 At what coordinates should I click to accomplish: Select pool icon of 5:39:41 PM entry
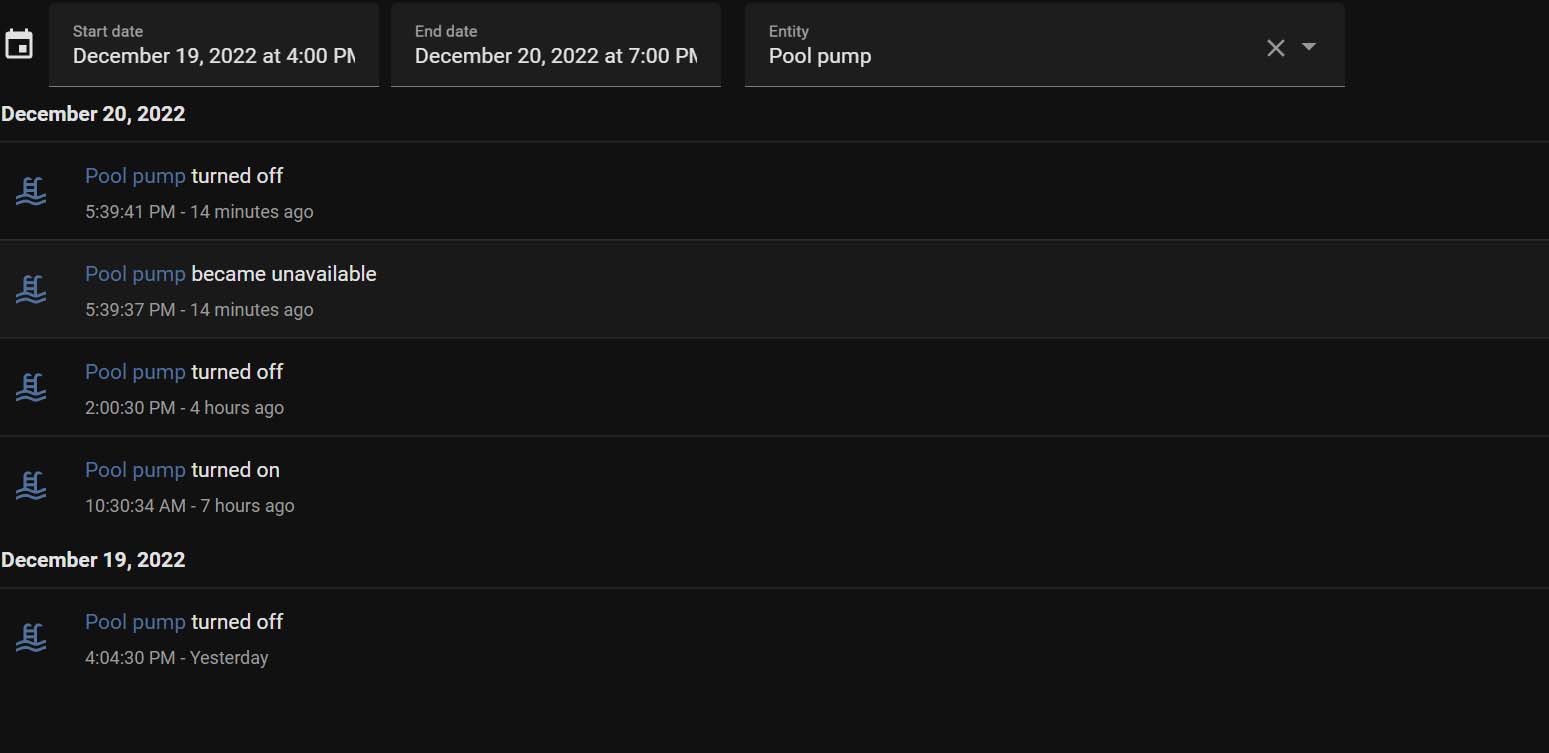pos(31,191)
